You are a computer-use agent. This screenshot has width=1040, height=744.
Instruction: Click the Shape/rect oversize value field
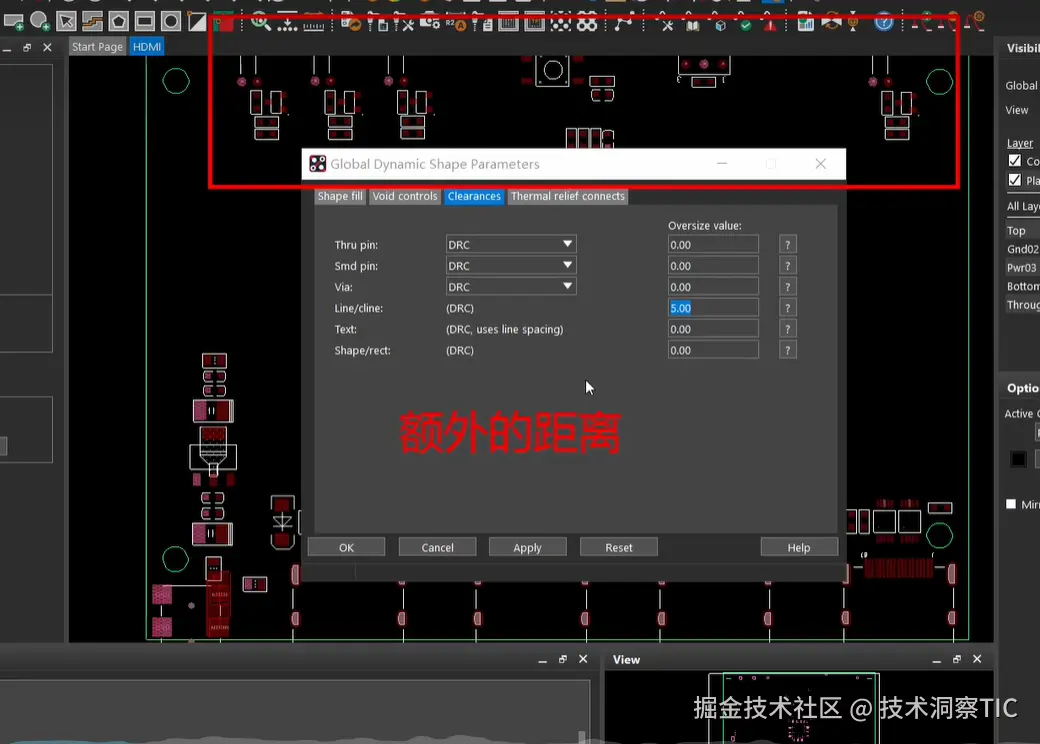[713, 350]
